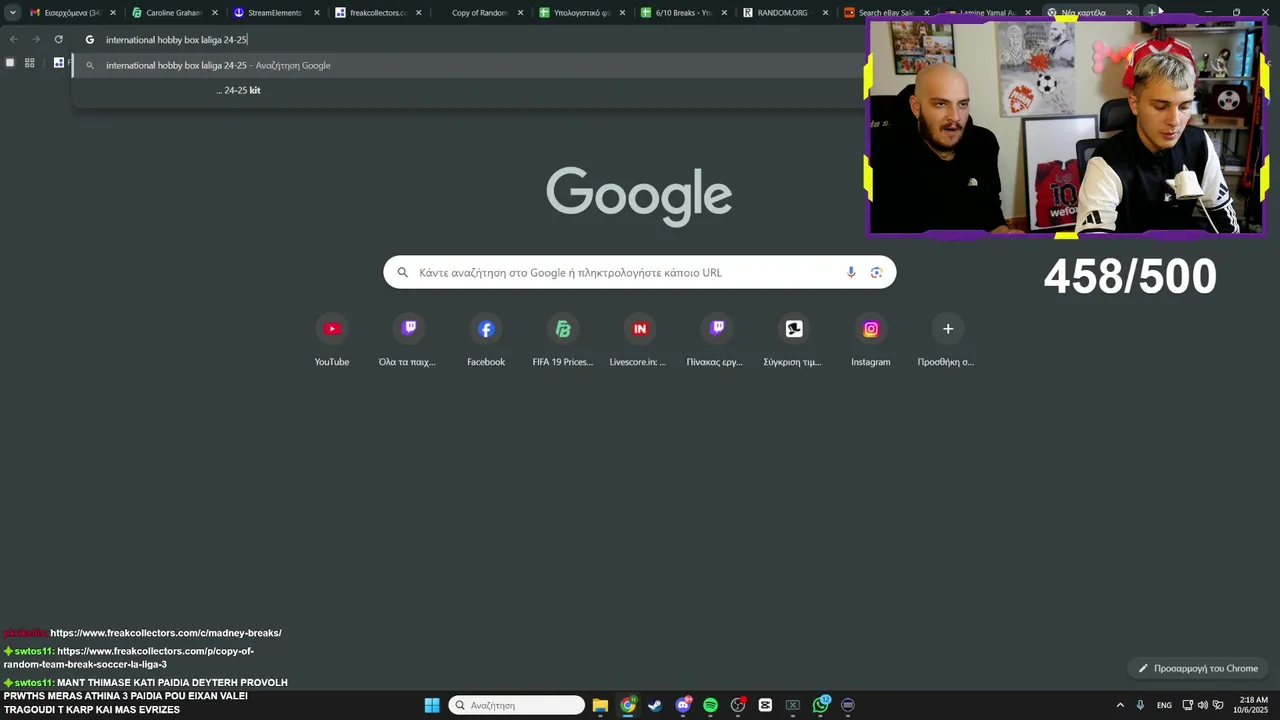The width and height of the screenshot is (1280, 720).
Task: Open Google Lens image search icon
Action: [x=876, y=272]
